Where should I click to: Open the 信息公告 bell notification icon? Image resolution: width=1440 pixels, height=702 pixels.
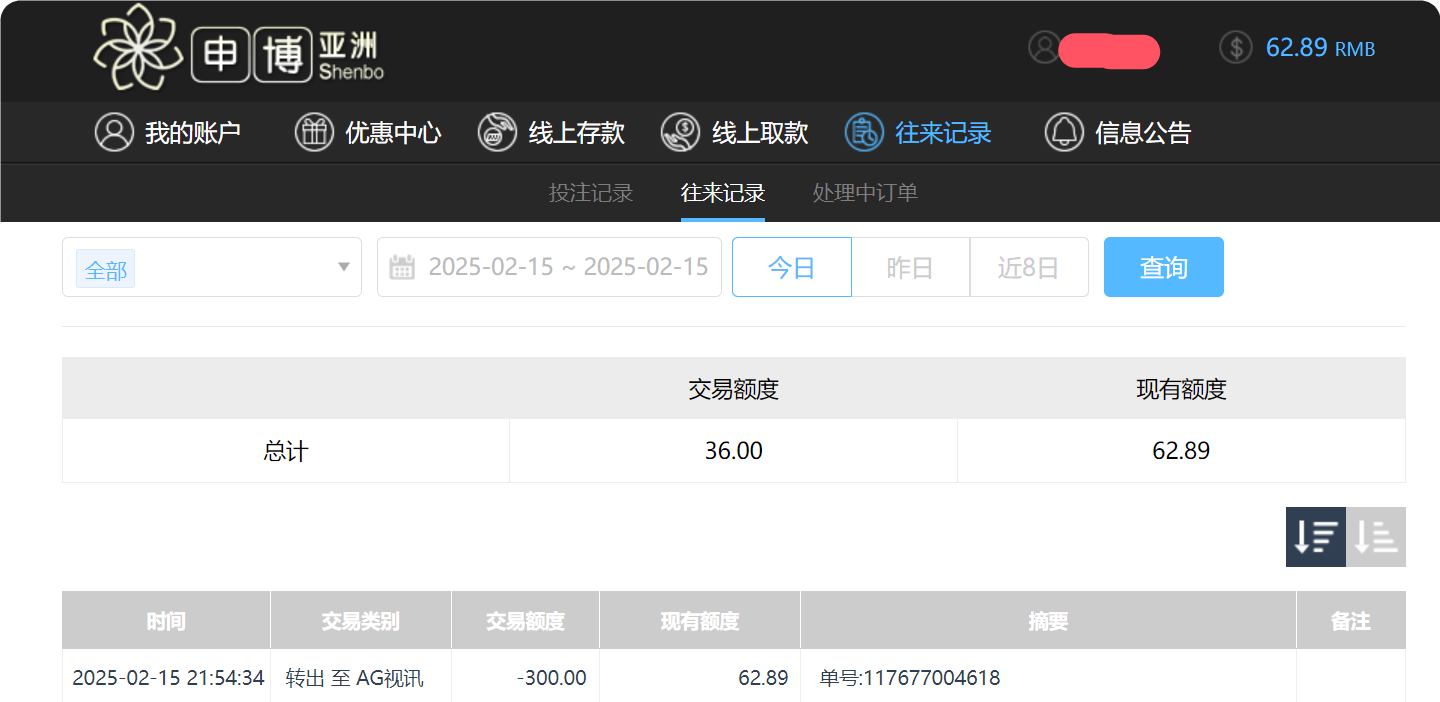(x=1064, y=132)
